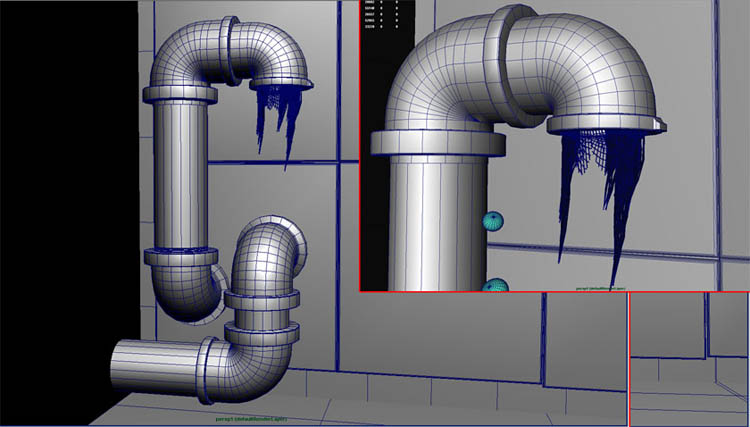The height and width of the screenshot is (427, 750).
Task: Select the wide flange atop inset vertical pipe
Action: pyautogui.click(x=438, y=143)
